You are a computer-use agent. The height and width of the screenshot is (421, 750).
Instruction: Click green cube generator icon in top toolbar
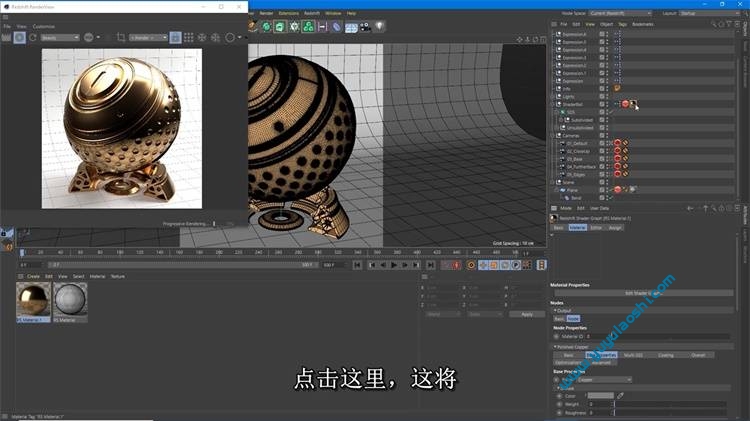[266, 27]
